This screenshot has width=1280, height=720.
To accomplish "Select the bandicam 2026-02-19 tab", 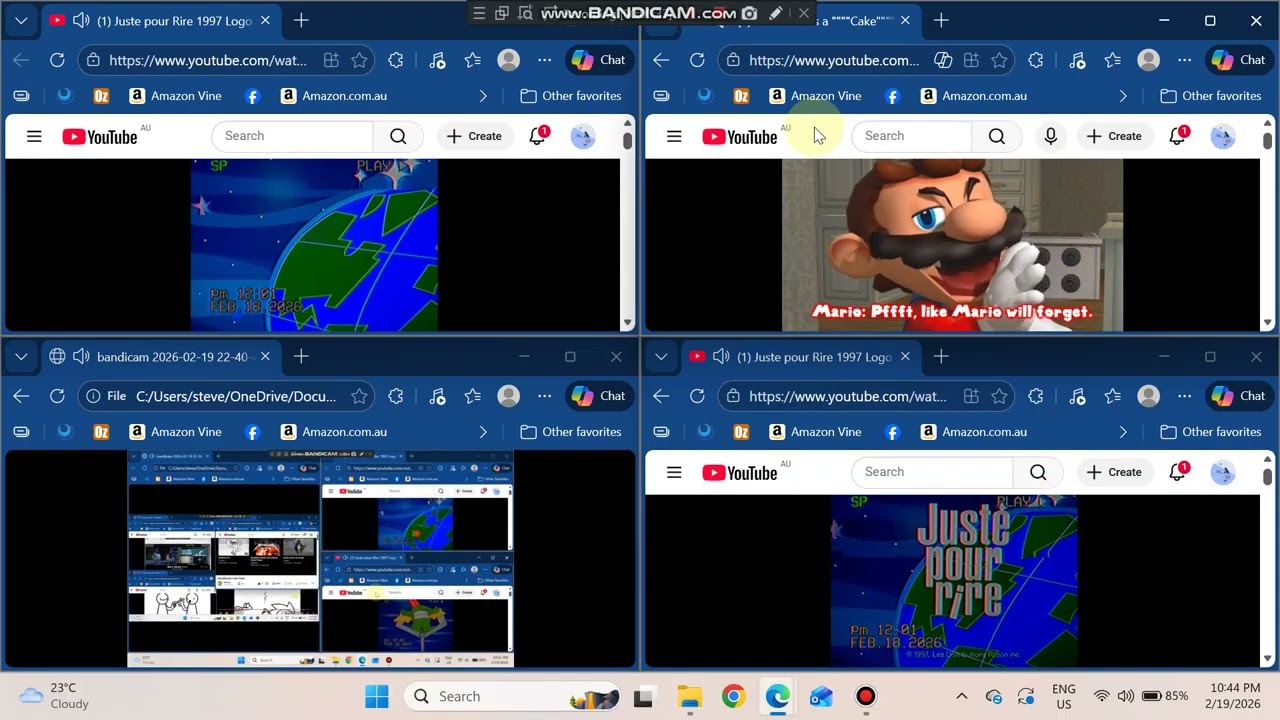I will tap(160, 356).
